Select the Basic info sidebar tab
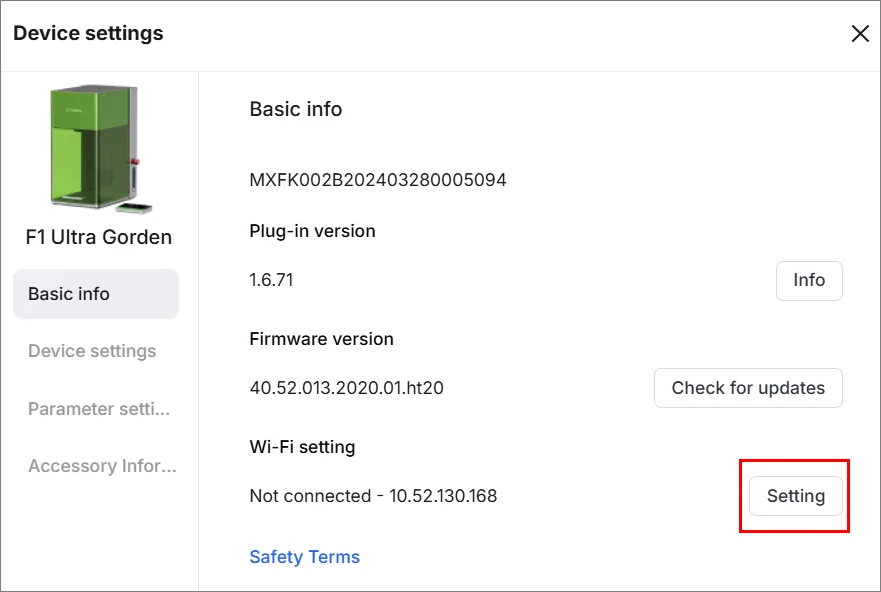The width and height of the screenshot is (881, 592). pos(96,294)
